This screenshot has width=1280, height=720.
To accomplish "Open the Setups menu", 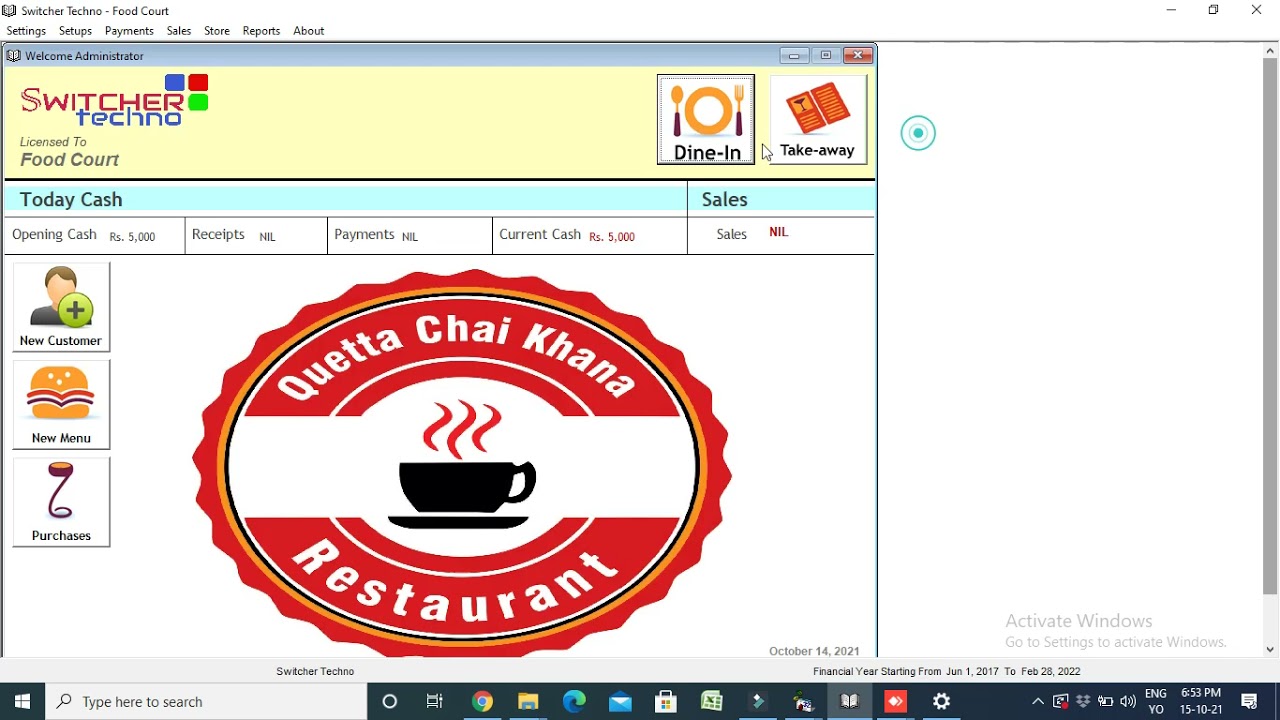I will pos(75,31).
